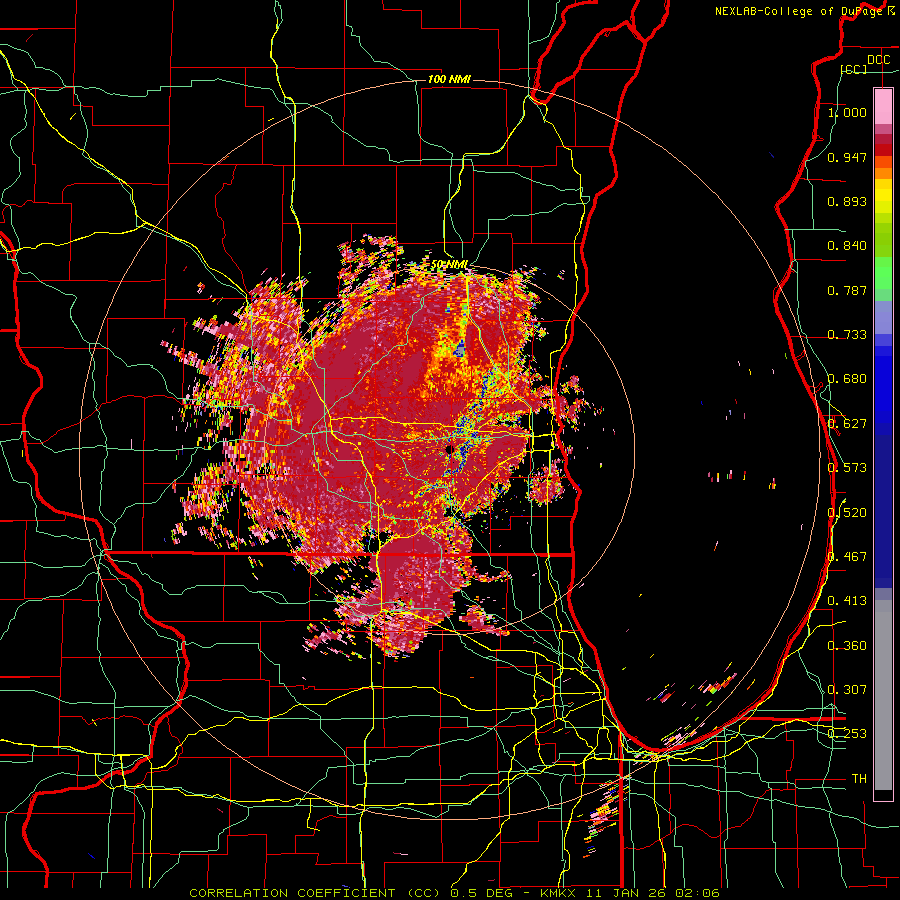Click the 100 NMI range ring label

click(449, 79)
